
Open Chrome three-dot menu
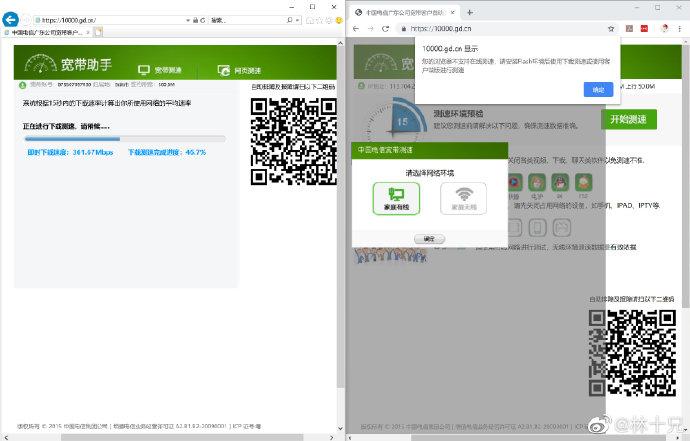tap(680, 29)
